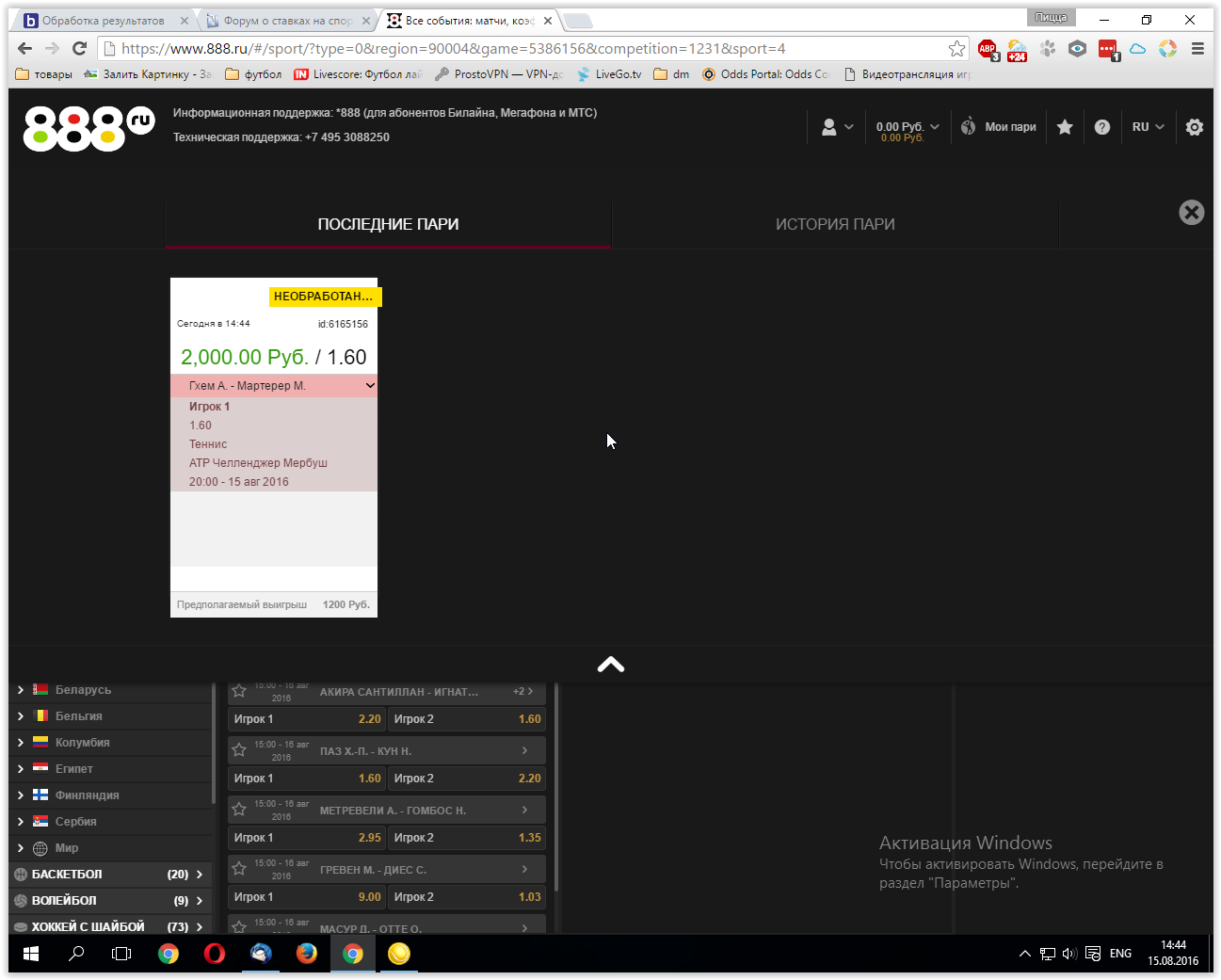
Task: Open the settings gear in the header
Action: click(x=1195, y=127)
